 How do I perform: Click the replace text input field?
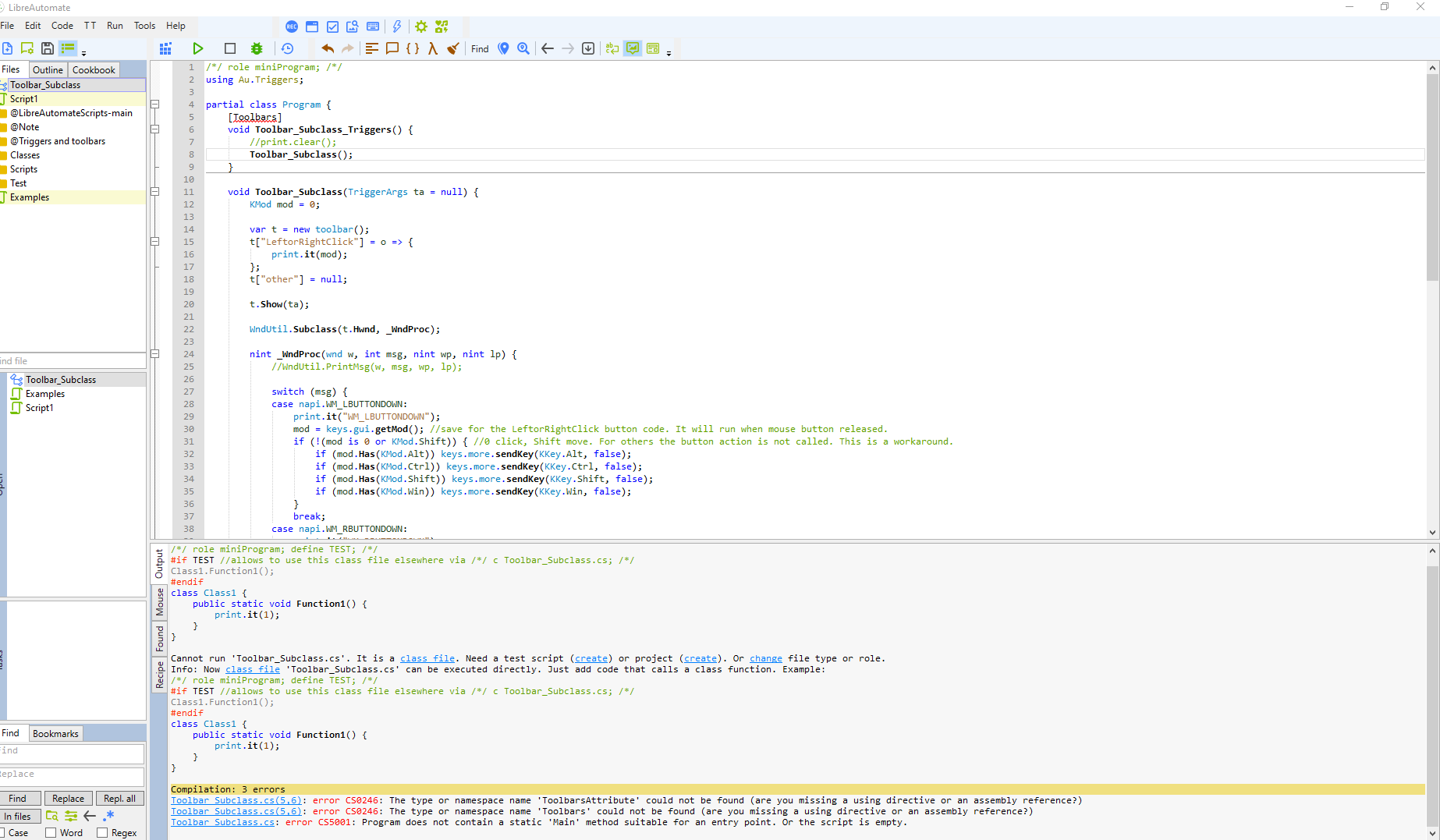pyautogui.click(x=72, y=776)
